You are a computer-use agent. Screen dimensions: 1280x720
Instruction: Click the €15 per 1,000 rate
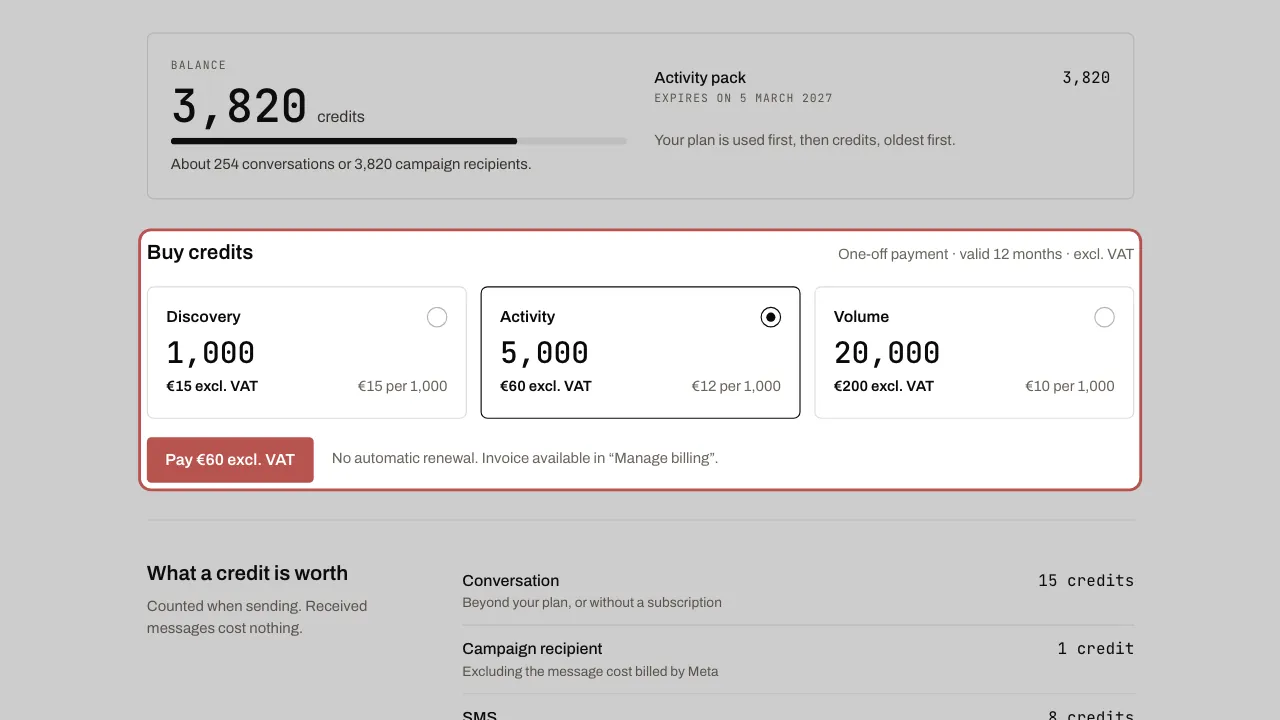coord(403,386)
